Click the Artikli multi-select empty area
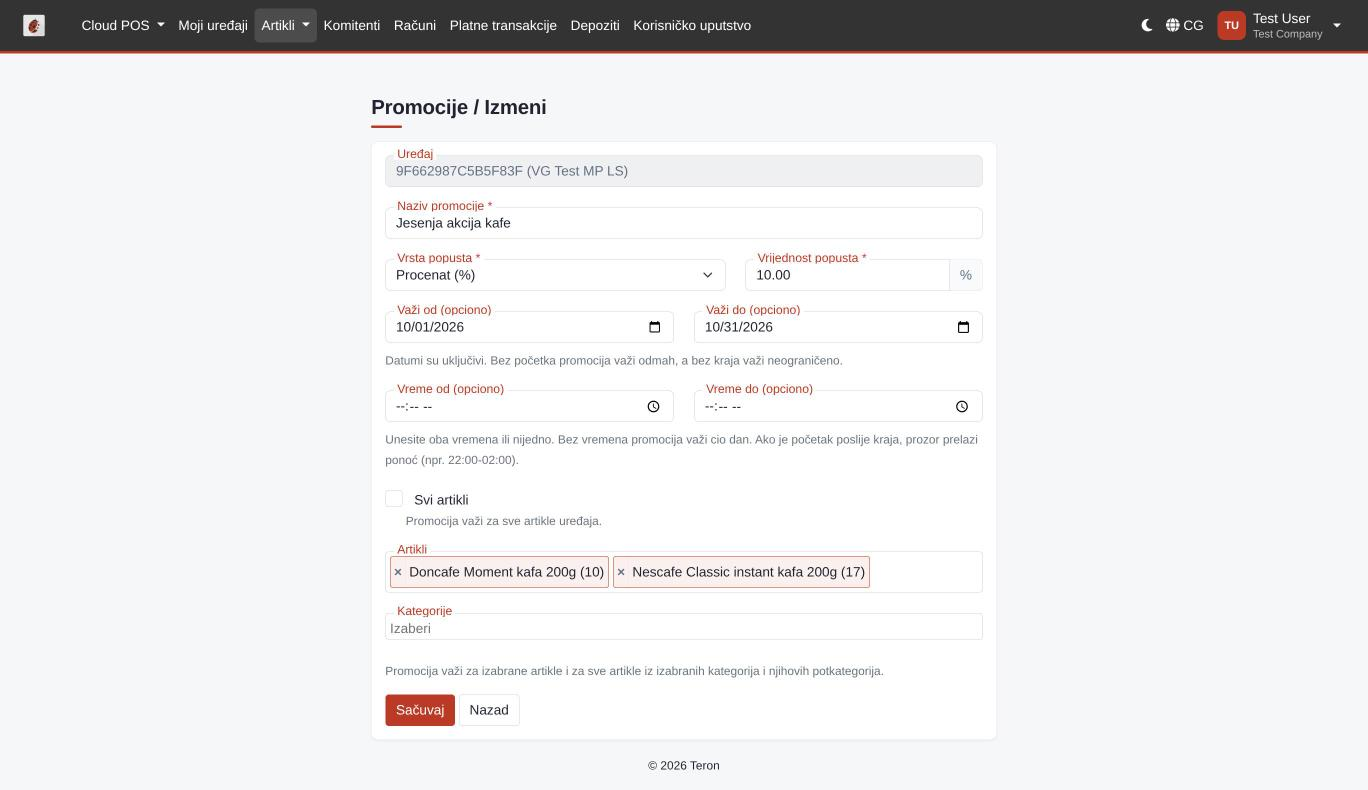The image size is (1368, 790). click(x=926, y=572)
